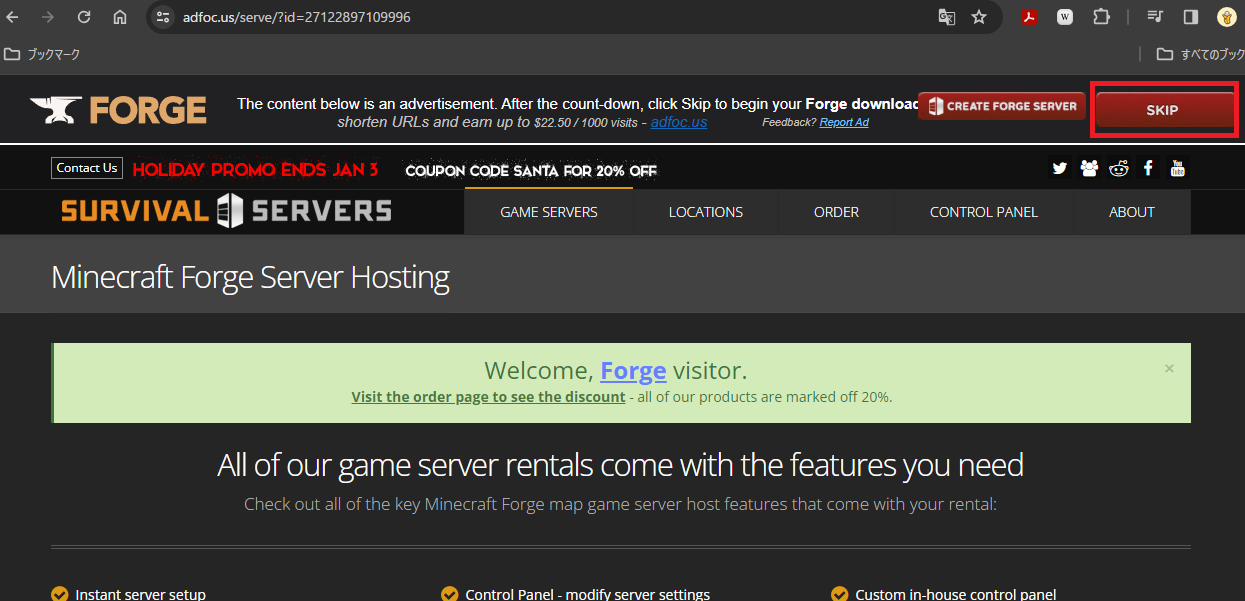Open the Chrome extensions puzzle icon
Image resolution: width=1245 pixels, height=601 pixels.
pyautogui.click(x=1101, y=17)
